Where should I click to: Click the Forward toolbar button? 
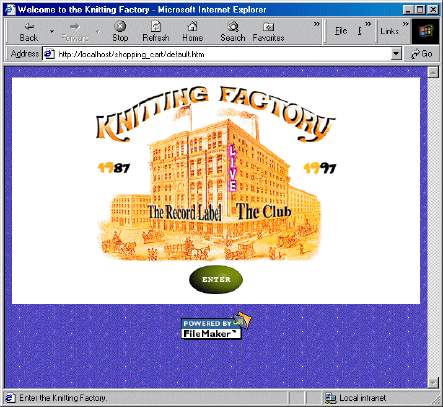coord(75,32)
